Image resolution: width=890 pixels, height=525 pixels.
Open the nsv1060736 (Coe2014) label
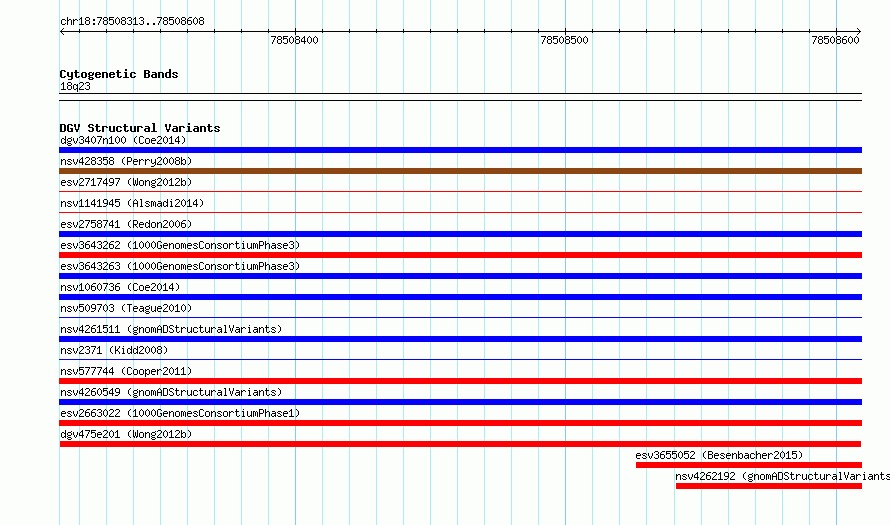tap(120, 287)
